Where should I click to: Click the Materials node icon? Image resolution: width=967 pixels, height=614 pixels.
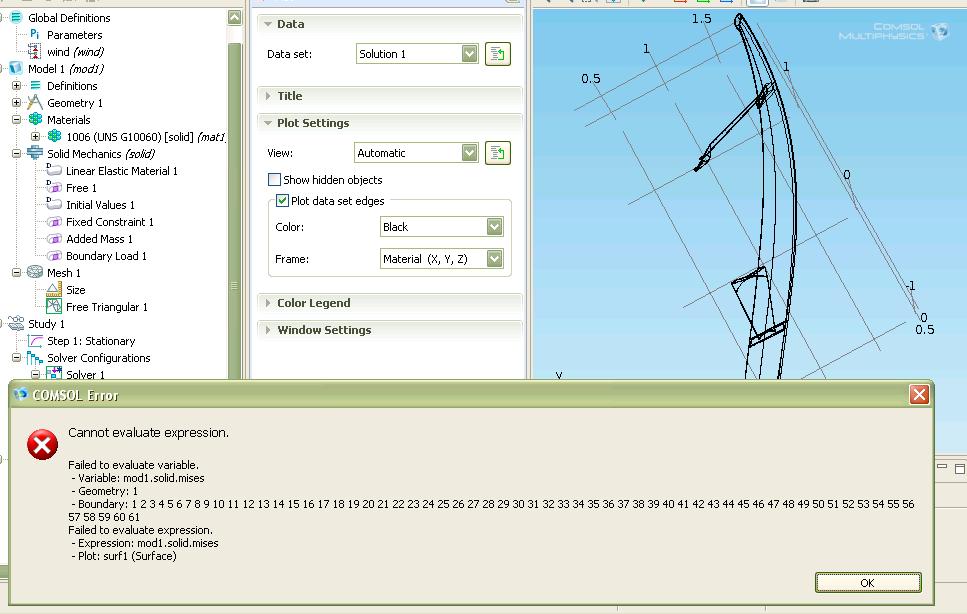pos(35,120)
